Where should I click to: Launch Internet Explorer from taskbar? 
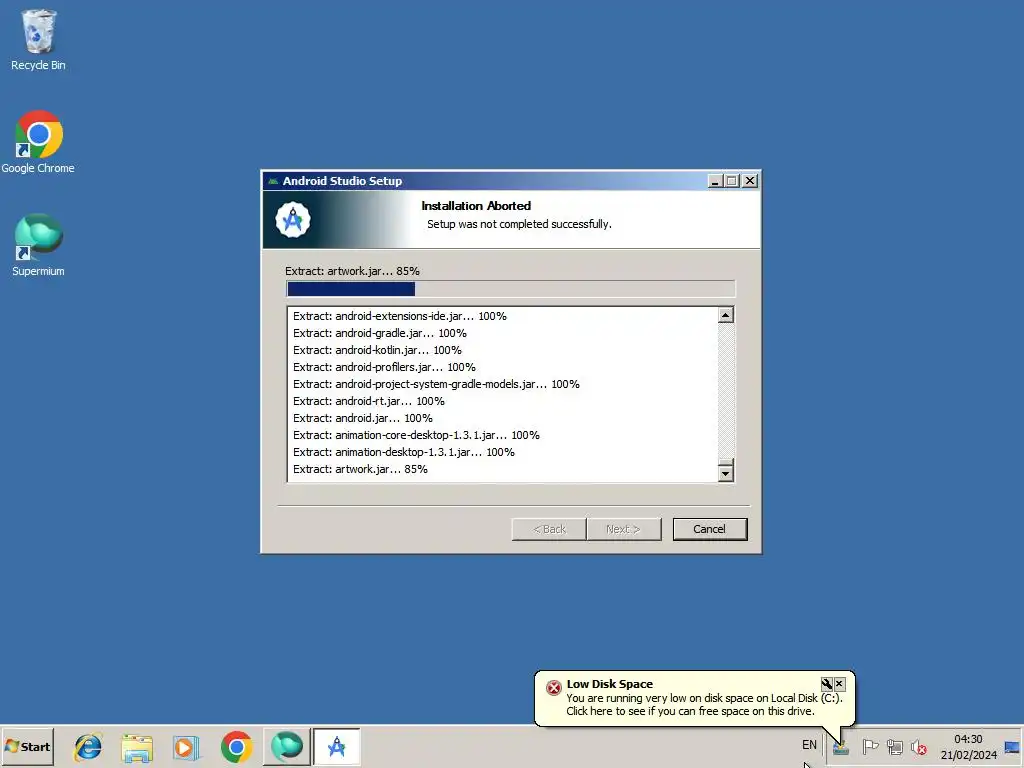point(88,746)
